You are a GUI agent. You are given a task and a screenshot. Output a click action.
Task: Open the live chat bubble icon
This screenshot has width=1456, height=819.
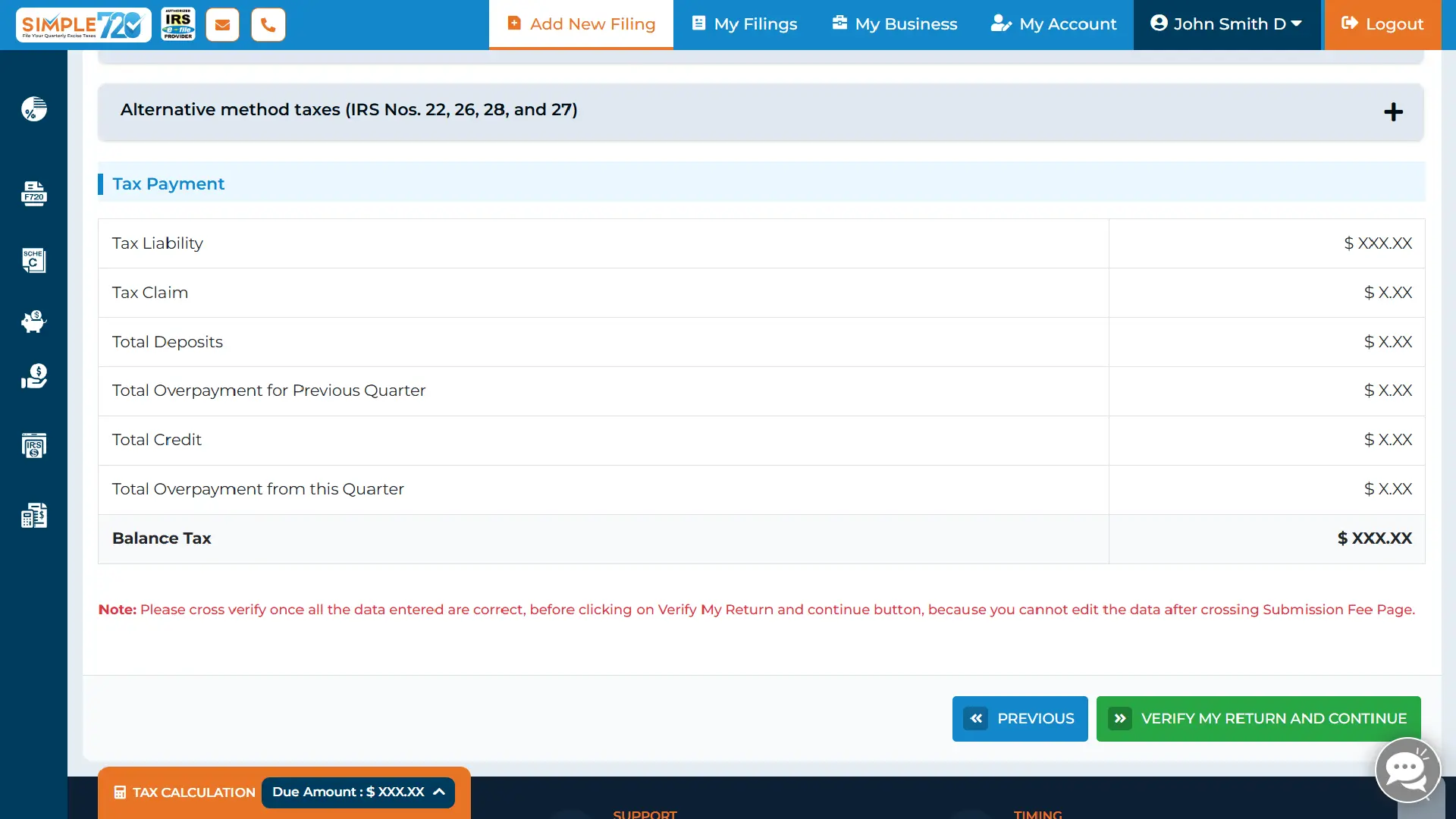point(1407,770)
